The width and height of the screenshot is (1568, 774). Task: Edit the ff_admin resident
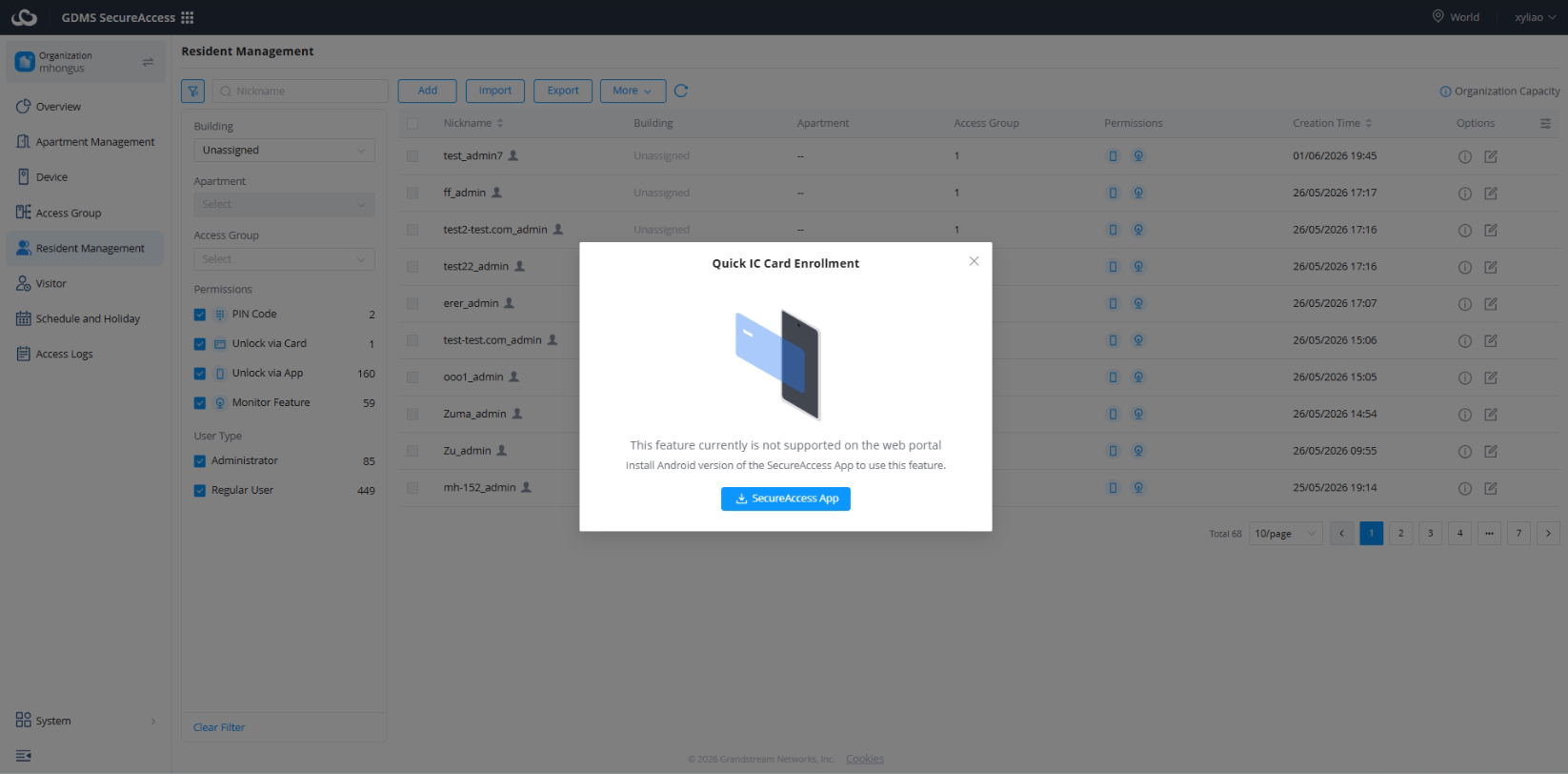(x=1491, y=193)
